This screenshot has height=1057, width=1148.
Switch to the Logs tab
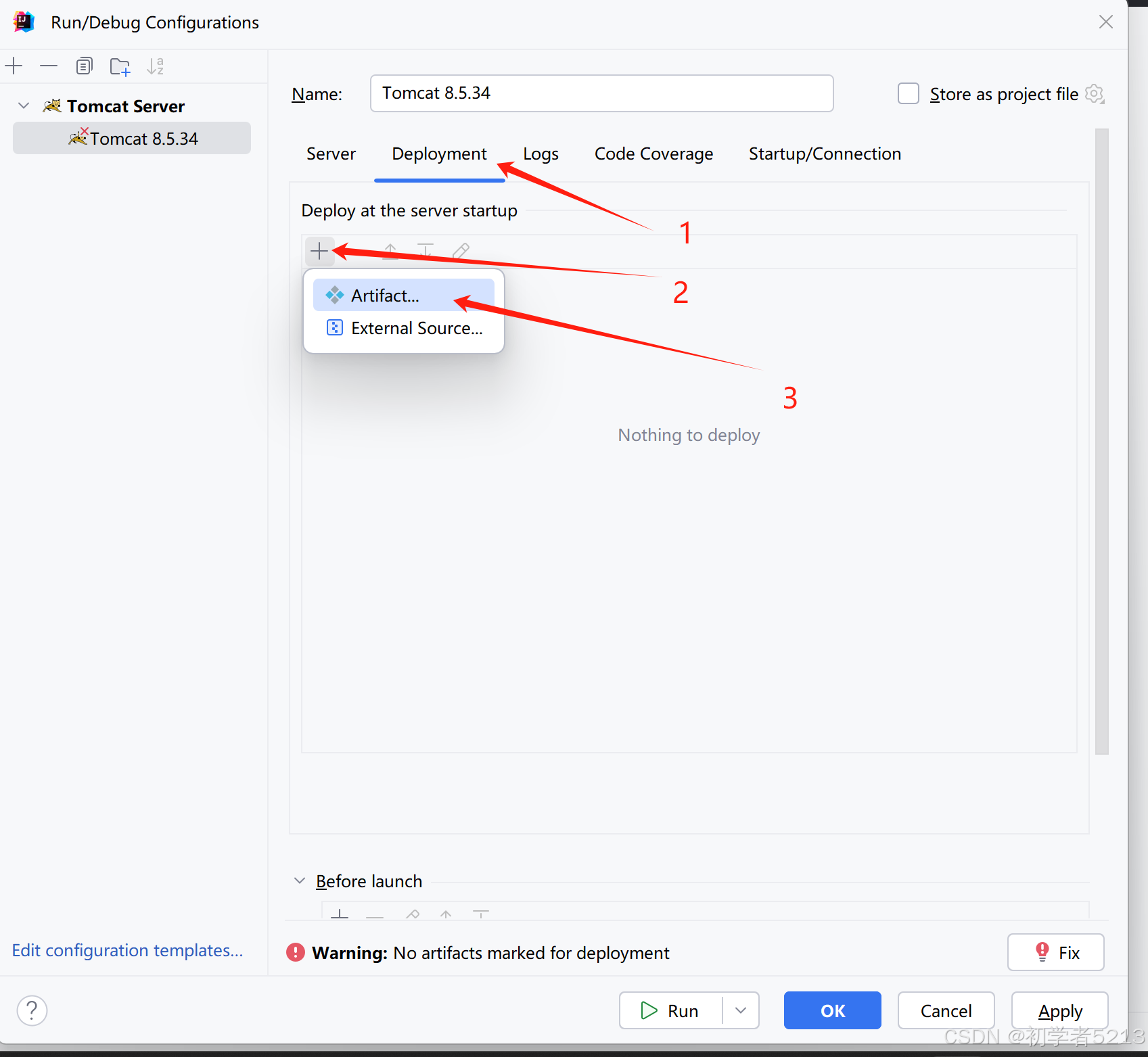tap(541, 154)
